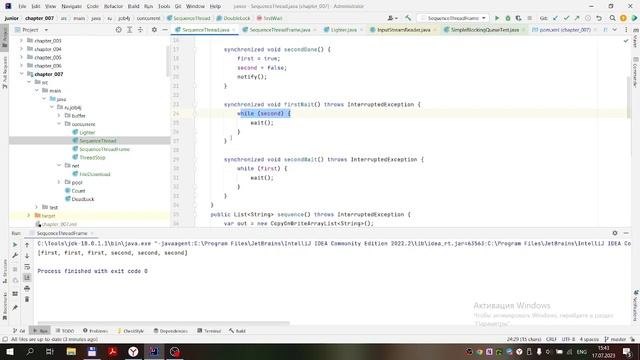Push commits with the Git arrow icon

tap(577, 18)
